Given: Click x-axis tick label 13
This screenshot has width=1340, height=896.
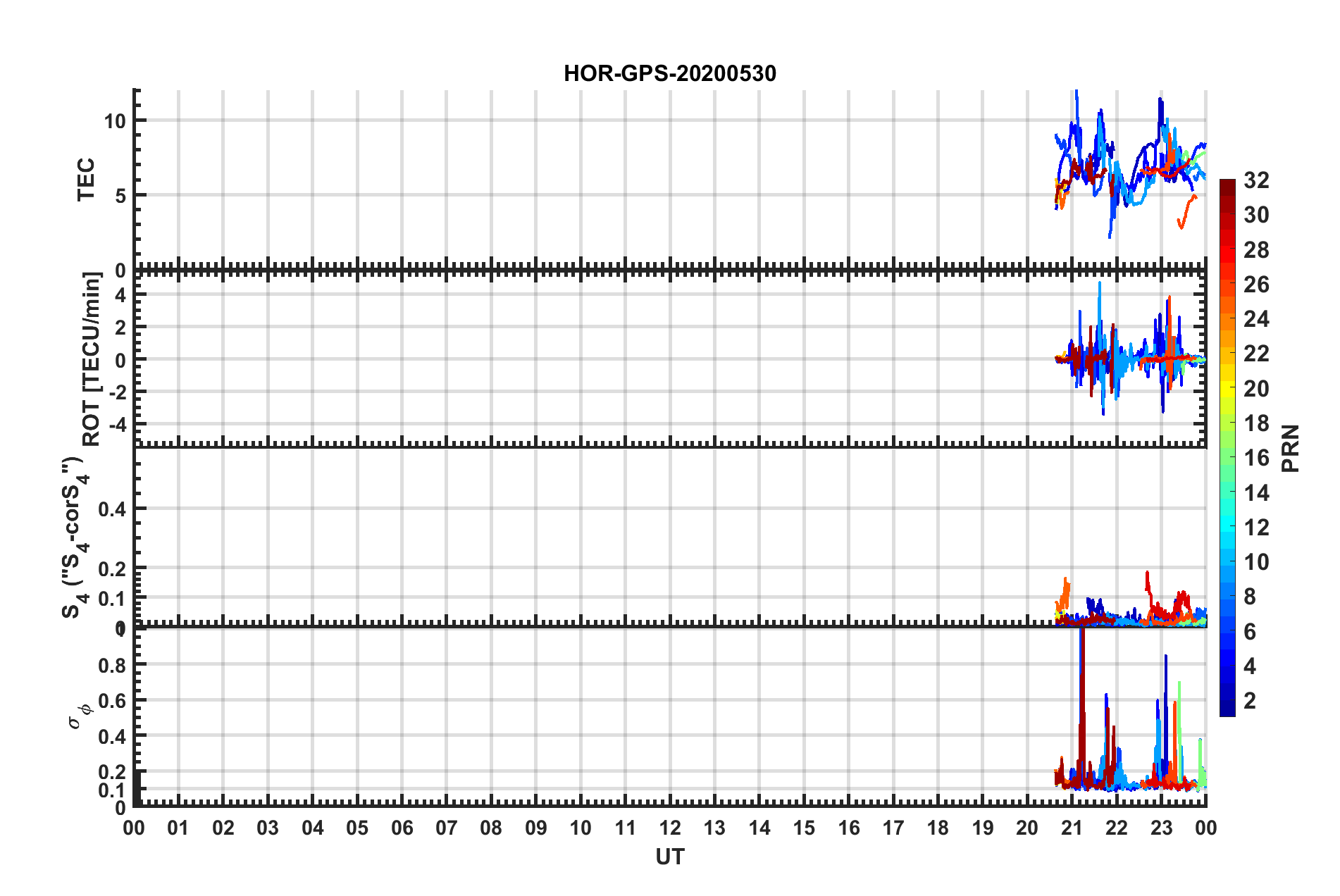Looking at the screenshot, I should (714, 828).
